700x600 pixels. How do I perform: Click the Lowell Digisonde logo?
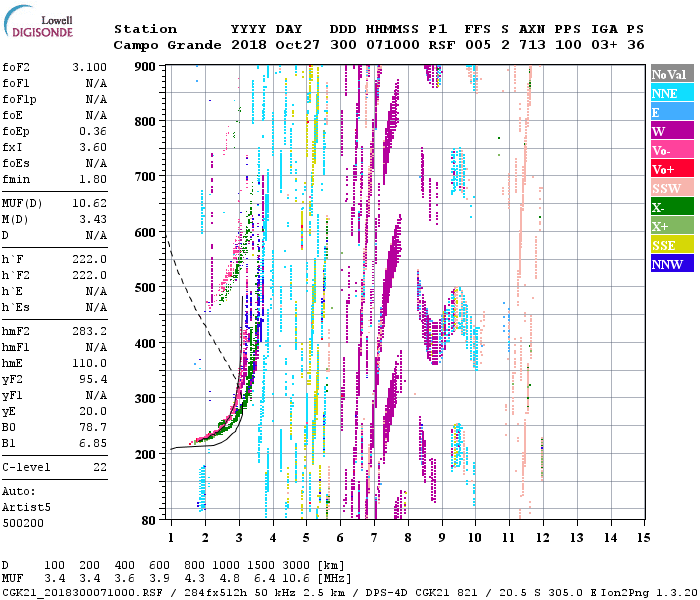(38, 22)
